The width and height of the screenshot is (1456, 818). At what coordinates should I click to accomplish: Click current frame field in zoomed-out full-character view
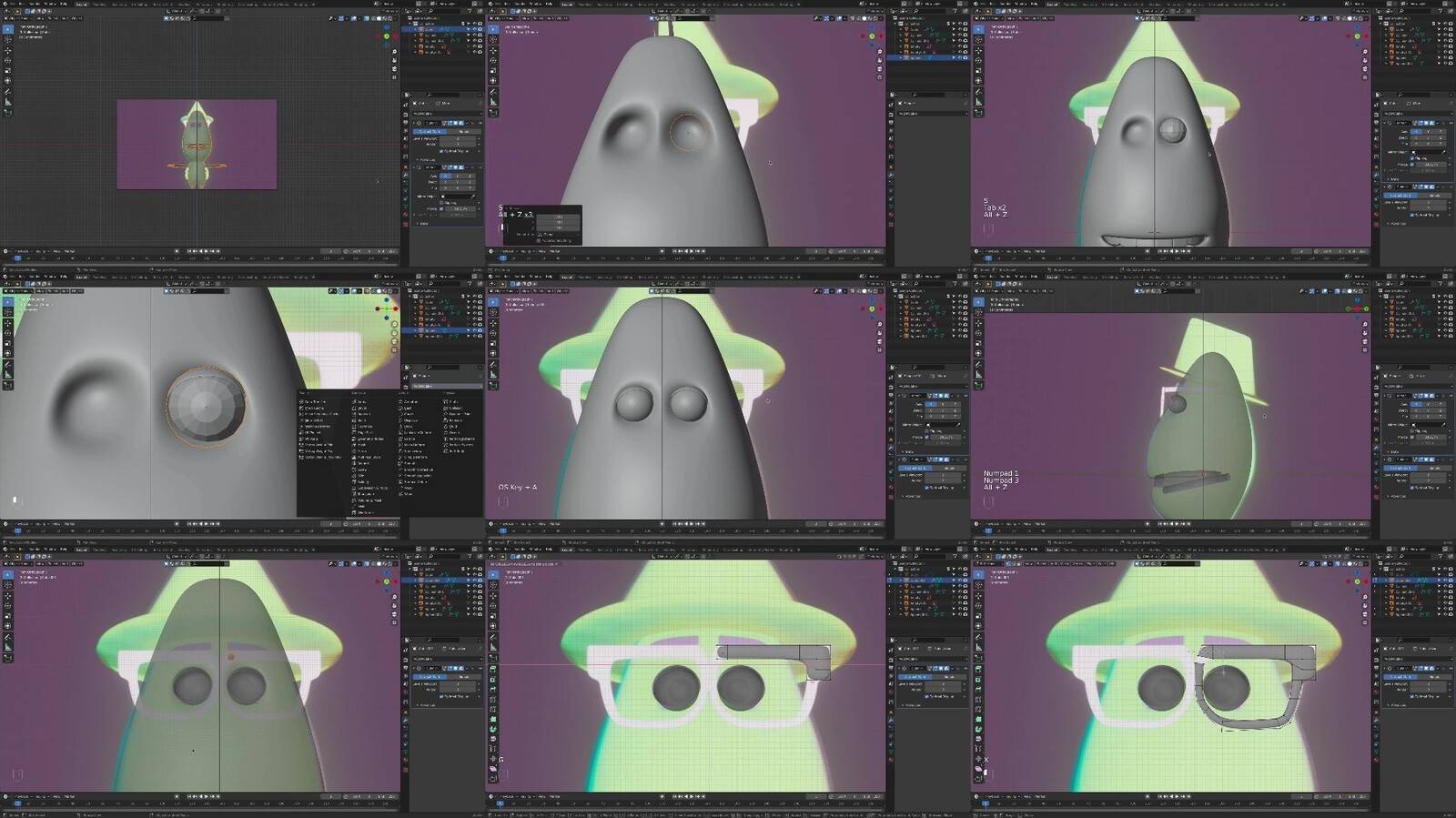coord(330,251)
